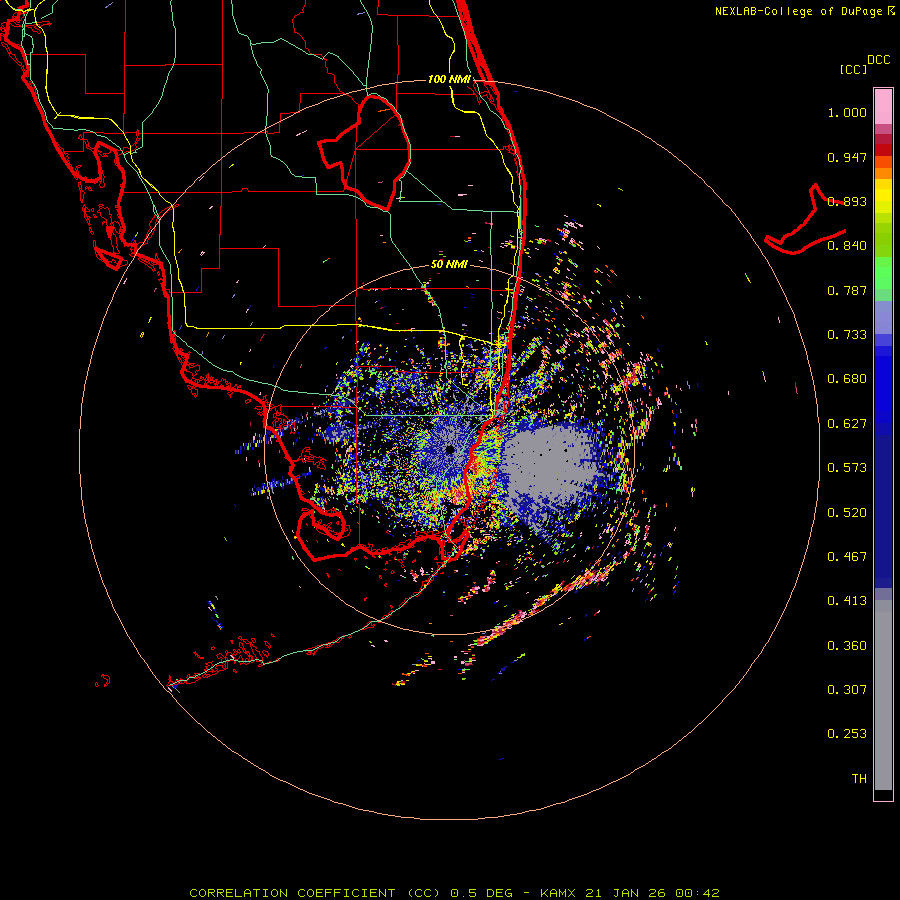Viewport: 900px width, 900px height.
Task: Click the 0.253 scale value
Action: click(x=847, y=734)
